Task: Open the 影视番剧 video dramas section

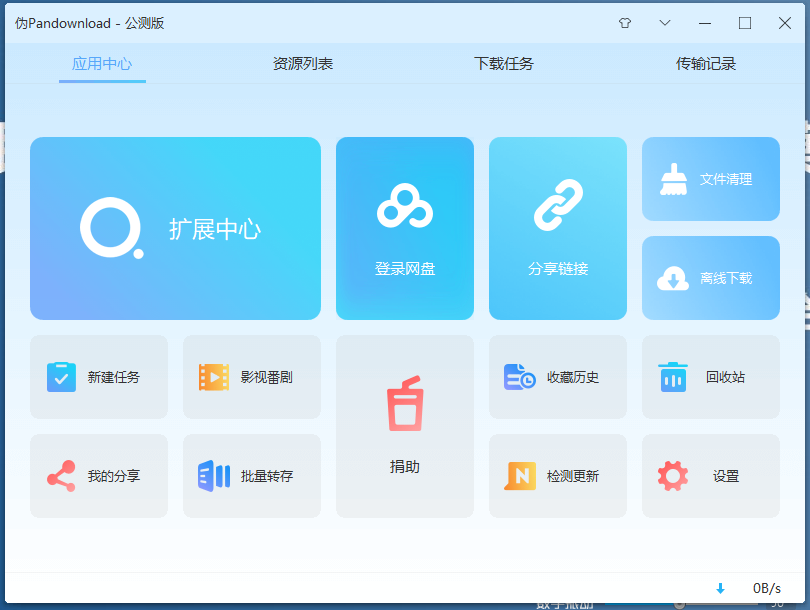Action: pyautogui.click(x=251, y=377)
